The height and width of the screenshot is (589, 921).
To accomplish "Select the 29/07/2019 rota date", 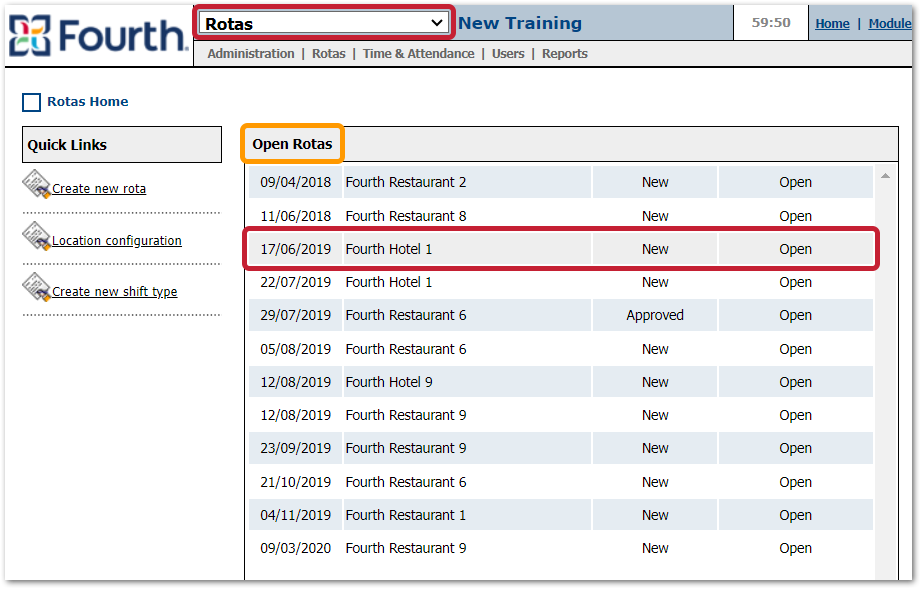I will click(295, 315).
